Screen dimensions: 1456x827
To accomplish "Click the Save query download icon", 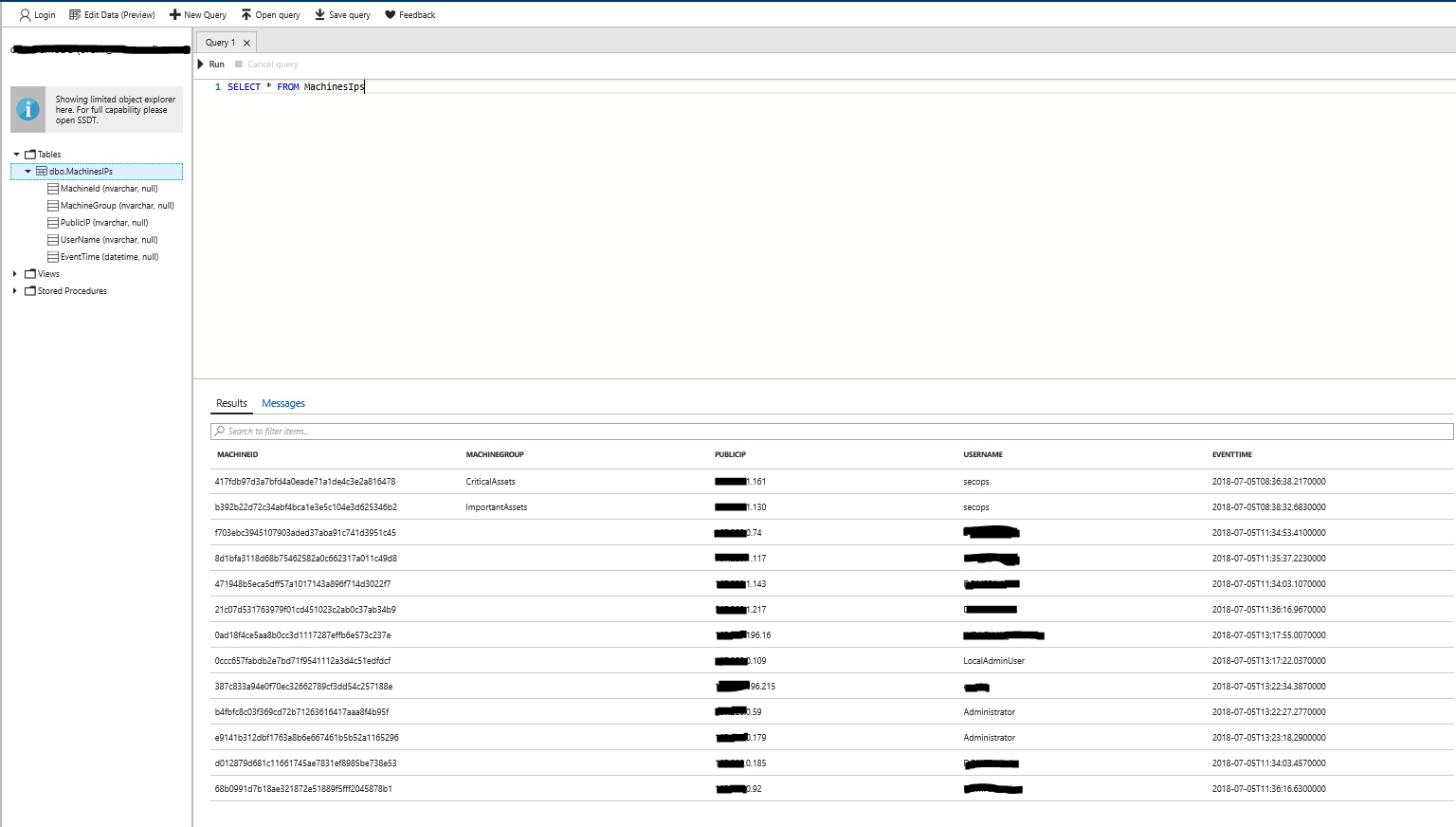I will [320, 15].
